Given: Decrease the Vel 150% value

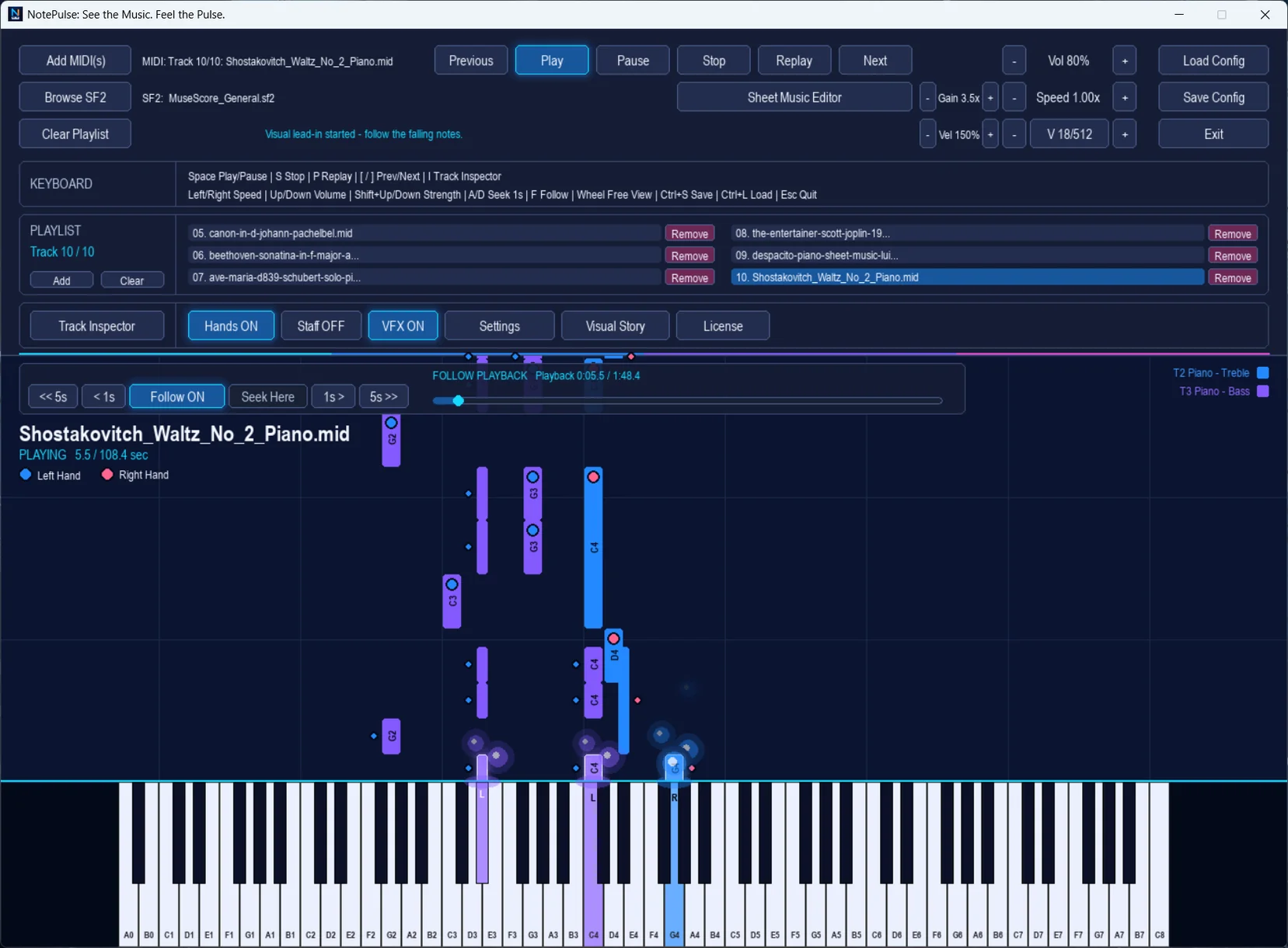Looking at the screenshot, I should click(x=927, y=134).
